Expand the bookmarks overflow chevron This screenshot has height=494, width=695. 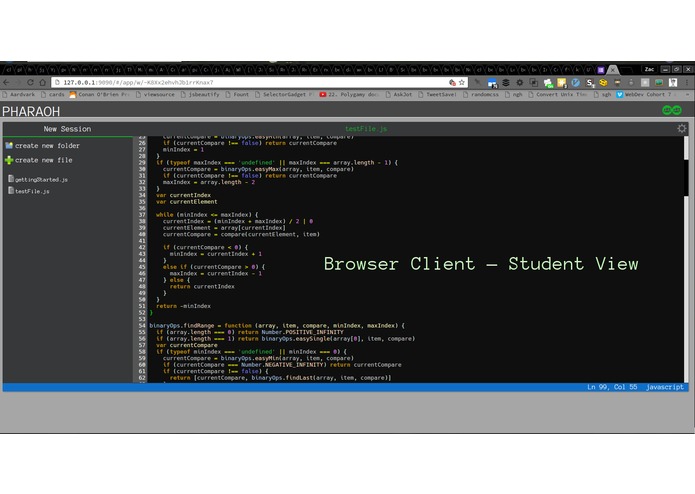click(688, 94)
